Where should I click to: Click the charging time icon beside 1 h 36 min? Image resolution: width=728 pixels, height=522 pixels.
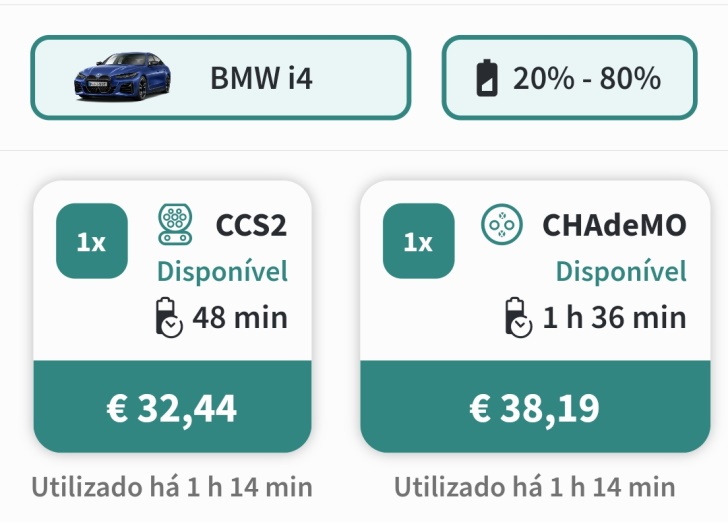coord(518,317)
